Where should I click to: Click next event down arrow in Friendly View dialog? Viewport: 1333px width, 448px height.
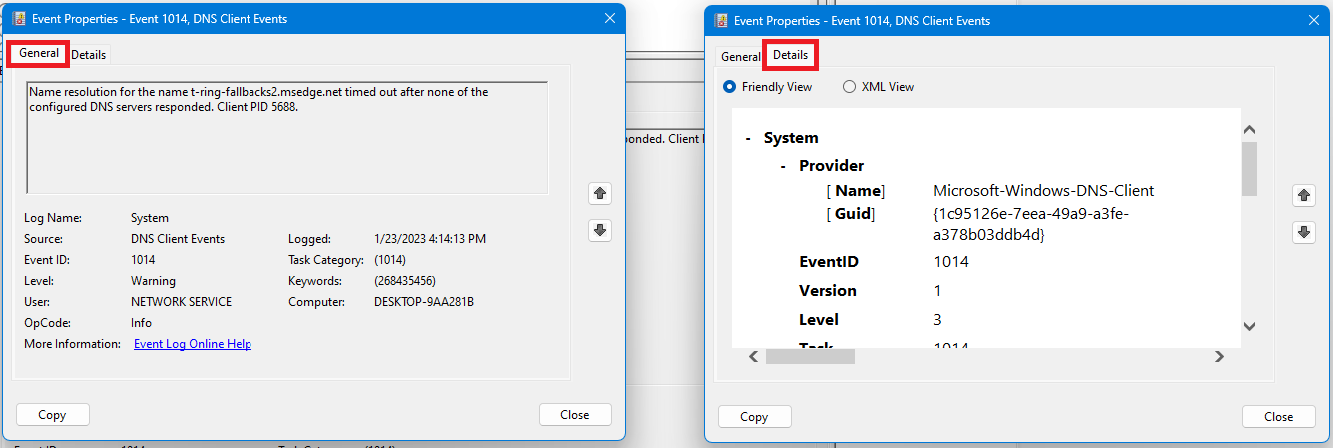1303,232
